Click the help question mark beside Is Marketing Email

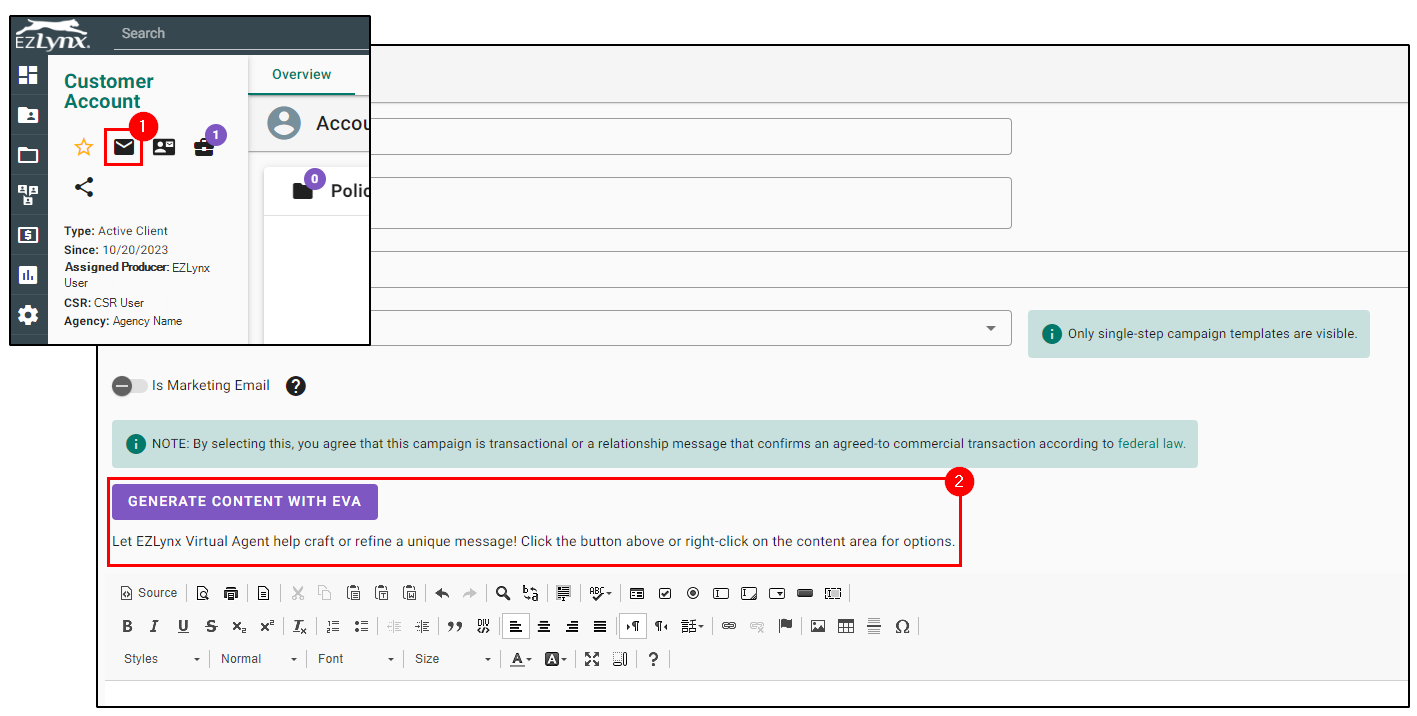pyautogui.click(x=295, y=386)
